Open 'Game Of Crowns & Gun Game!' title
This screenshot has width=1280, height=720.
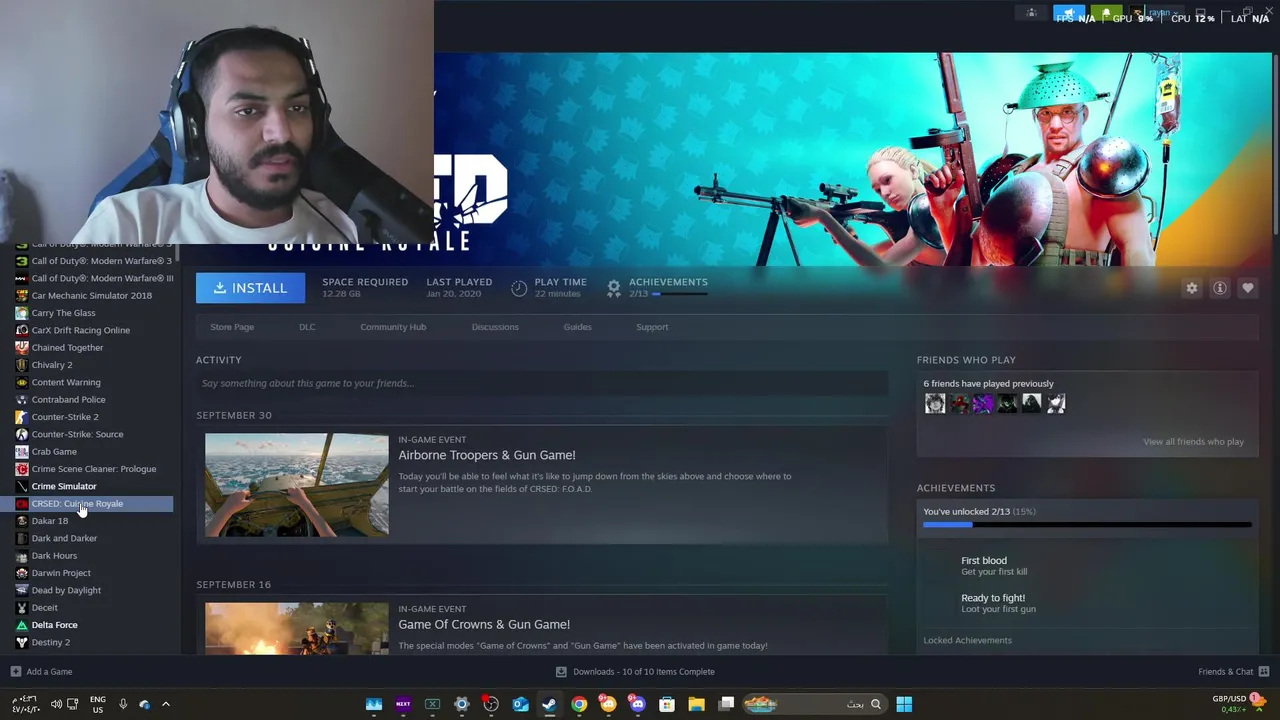pyautogui.click(x=484, y=624)
